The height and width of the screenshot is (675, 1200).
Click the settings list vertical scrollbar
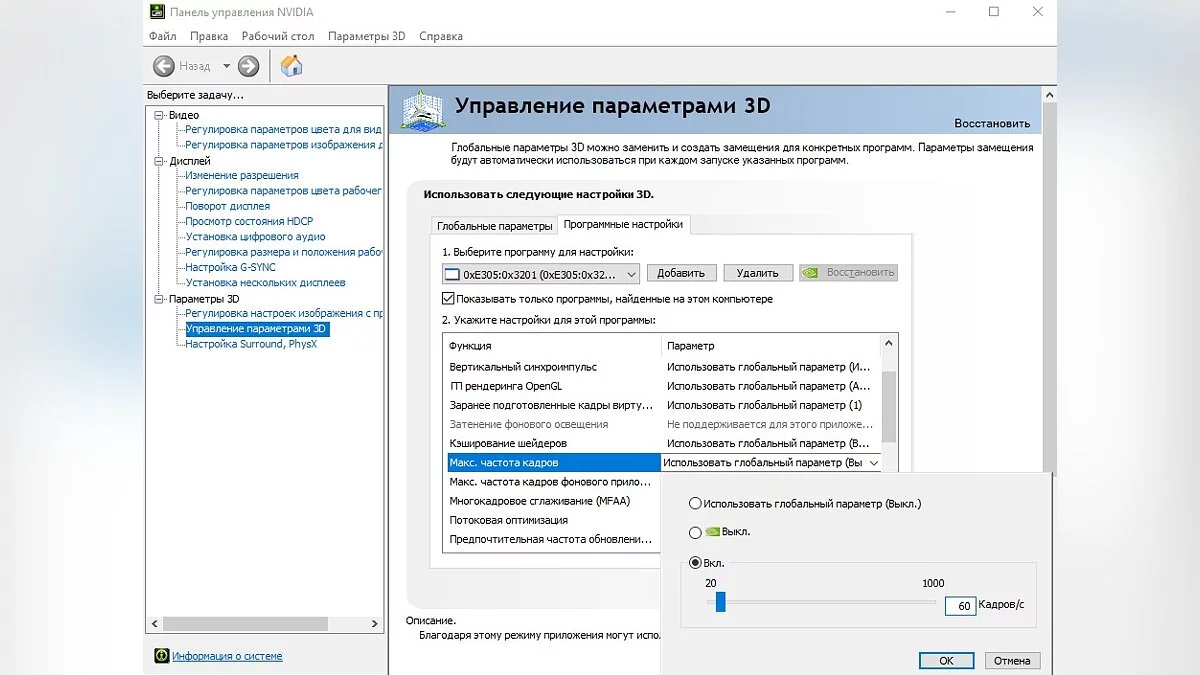tap(890, 407)
